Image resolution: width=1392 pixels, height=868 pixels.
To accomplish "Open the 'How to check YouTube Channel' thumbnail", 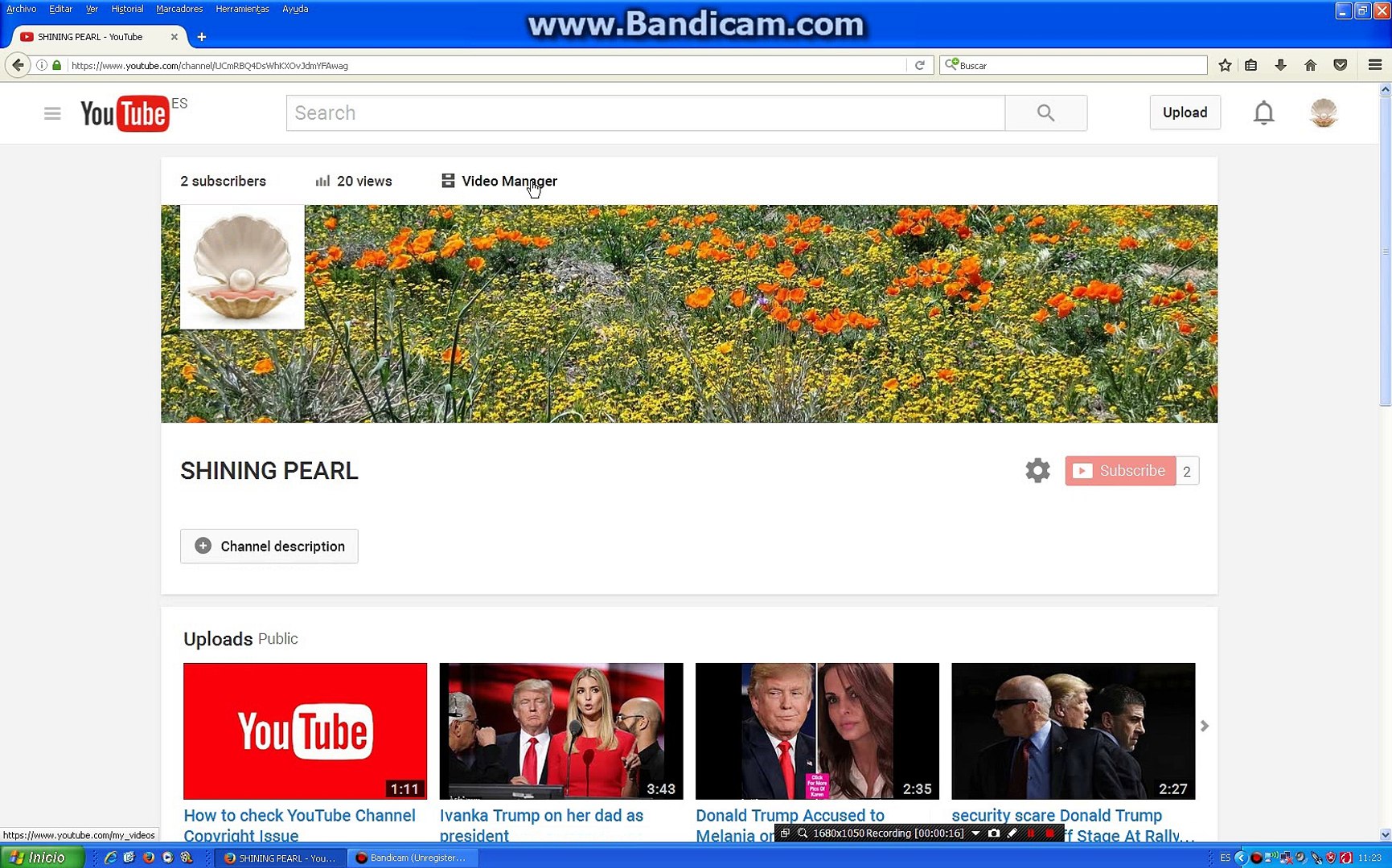I will pos(304,731).
